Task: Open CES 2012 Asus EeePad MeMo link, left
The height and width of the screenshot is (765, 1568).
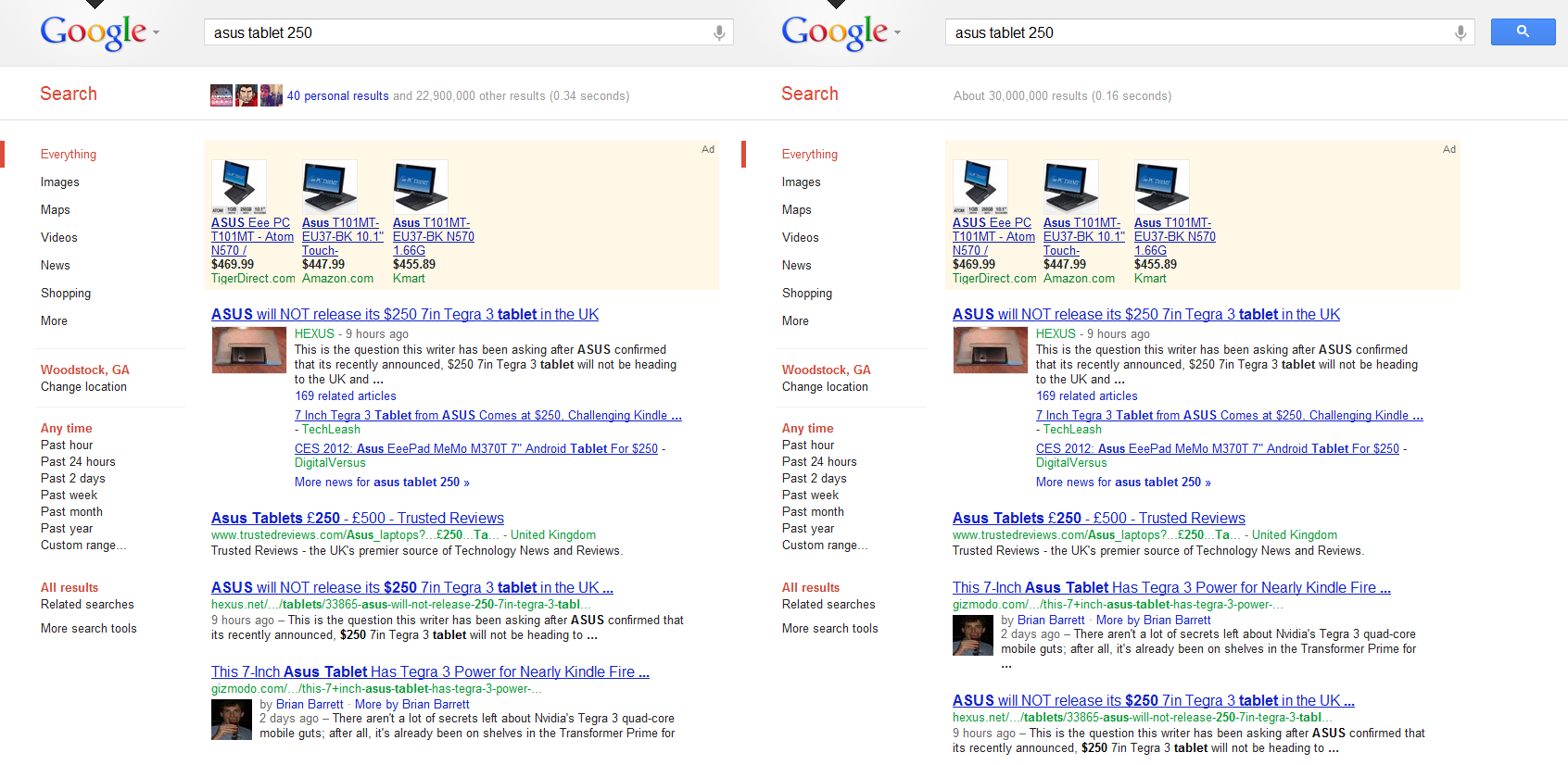Action: [x=476, y=449]
